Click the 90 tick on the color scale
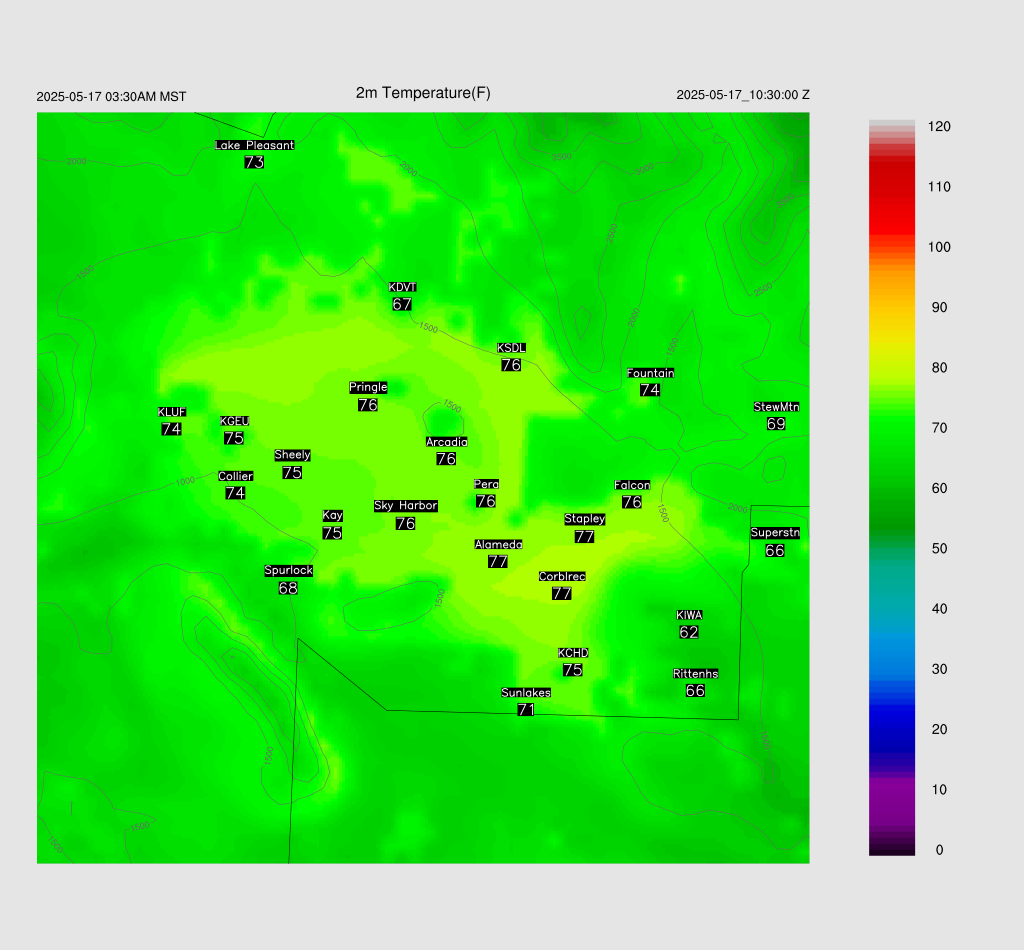1024x950 pixels. [x=939, y=308]
